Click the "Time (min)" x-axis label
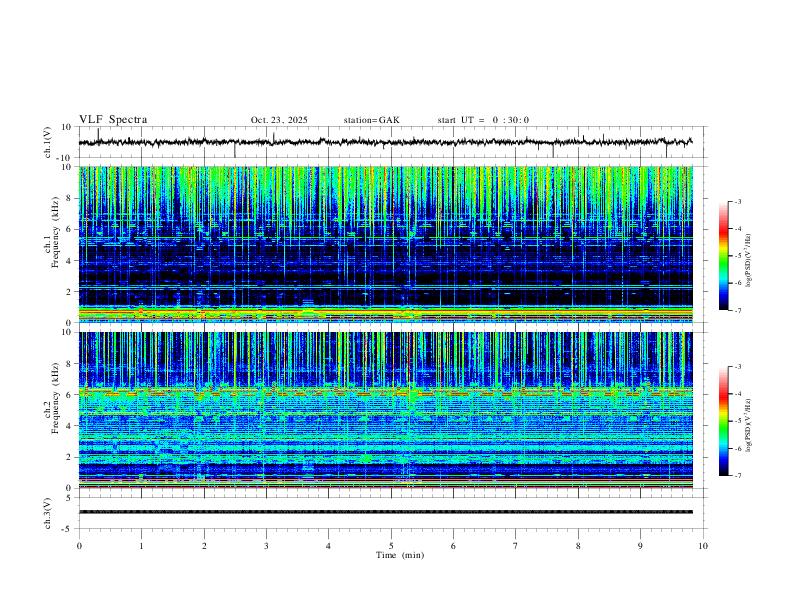This screenshot has width=792, height=612. [x=400, y=555]
